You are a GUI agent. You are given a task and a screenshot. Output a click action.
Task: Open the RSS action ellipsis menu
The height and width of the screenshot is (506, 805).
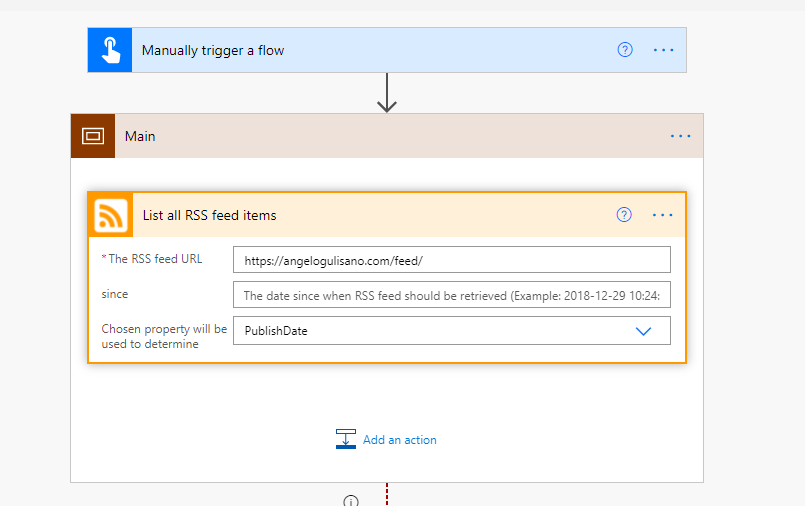click(662, 215)
